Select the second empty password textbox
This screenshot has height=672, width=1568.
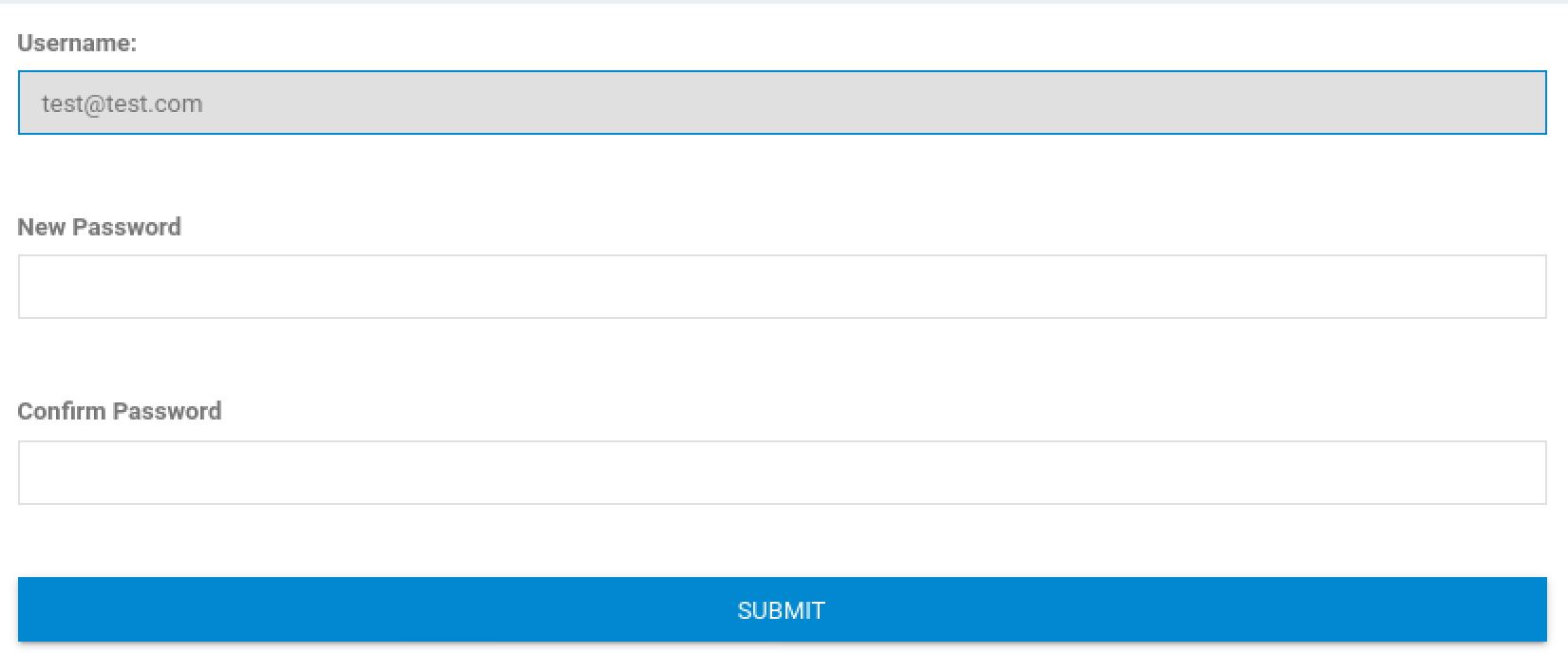782,473
